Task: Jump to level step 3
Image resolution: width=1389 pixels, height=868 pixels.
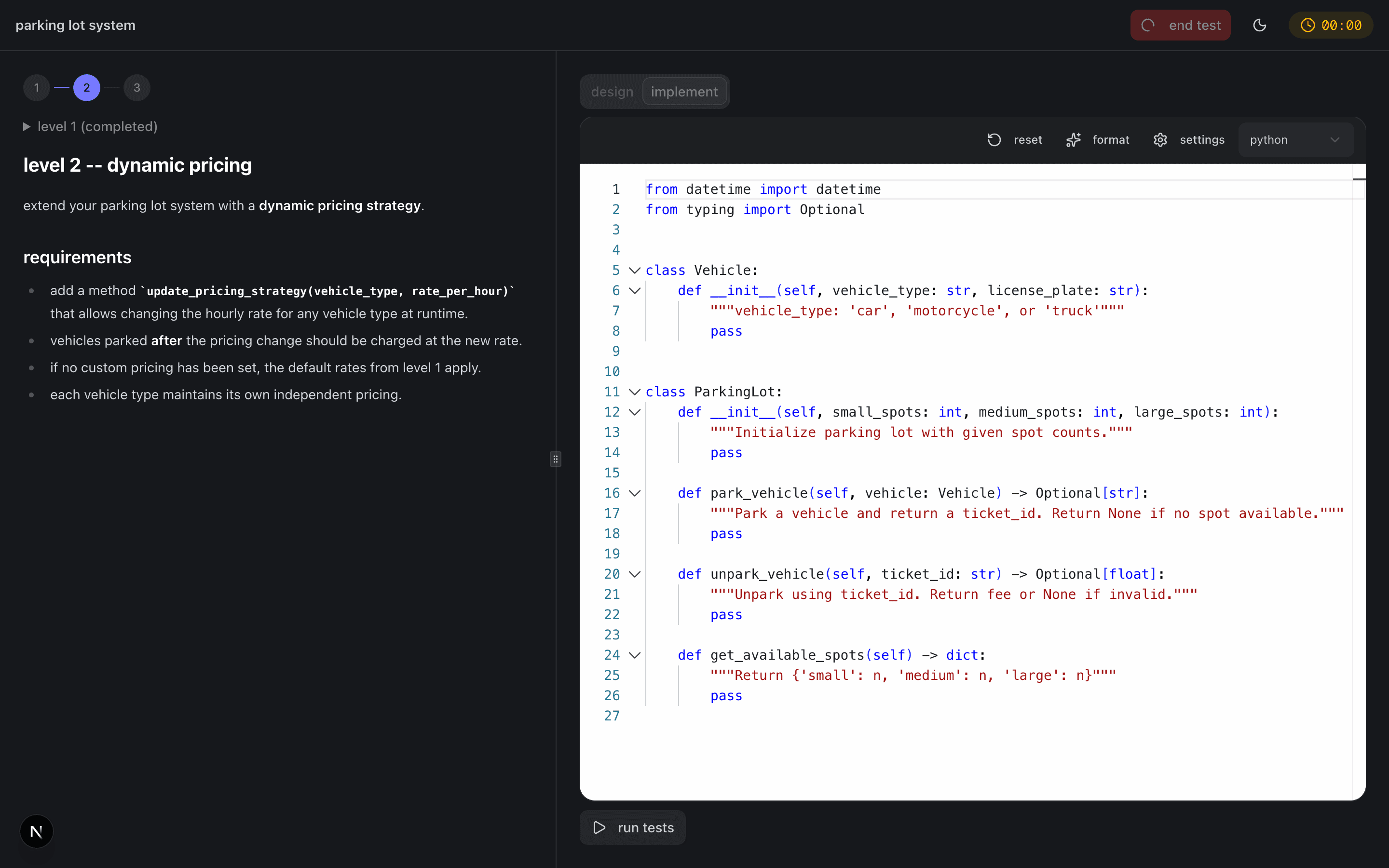Action: [x=136, y=88]
